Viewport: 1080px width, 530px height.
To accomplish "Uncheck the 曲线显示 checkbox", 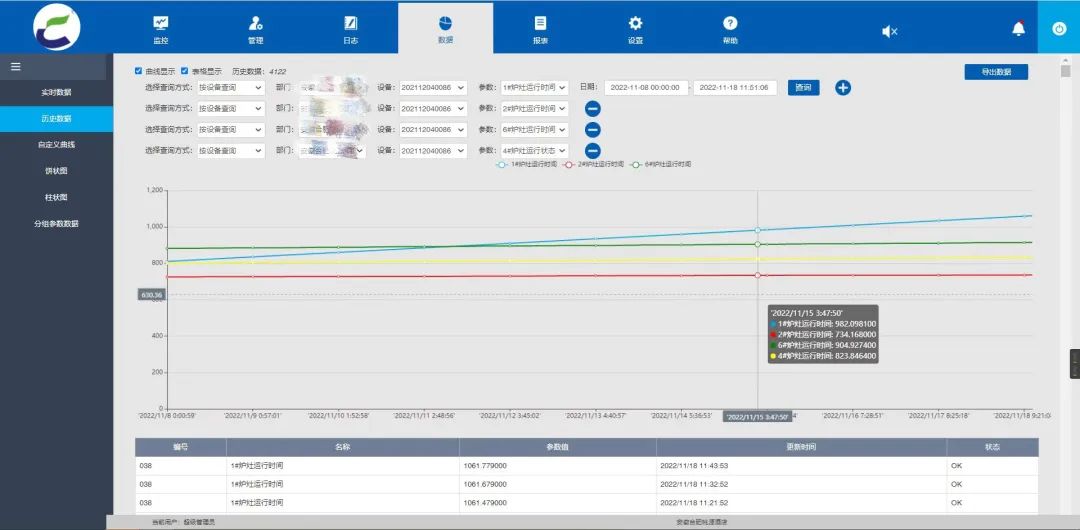I will coord(138,70).
